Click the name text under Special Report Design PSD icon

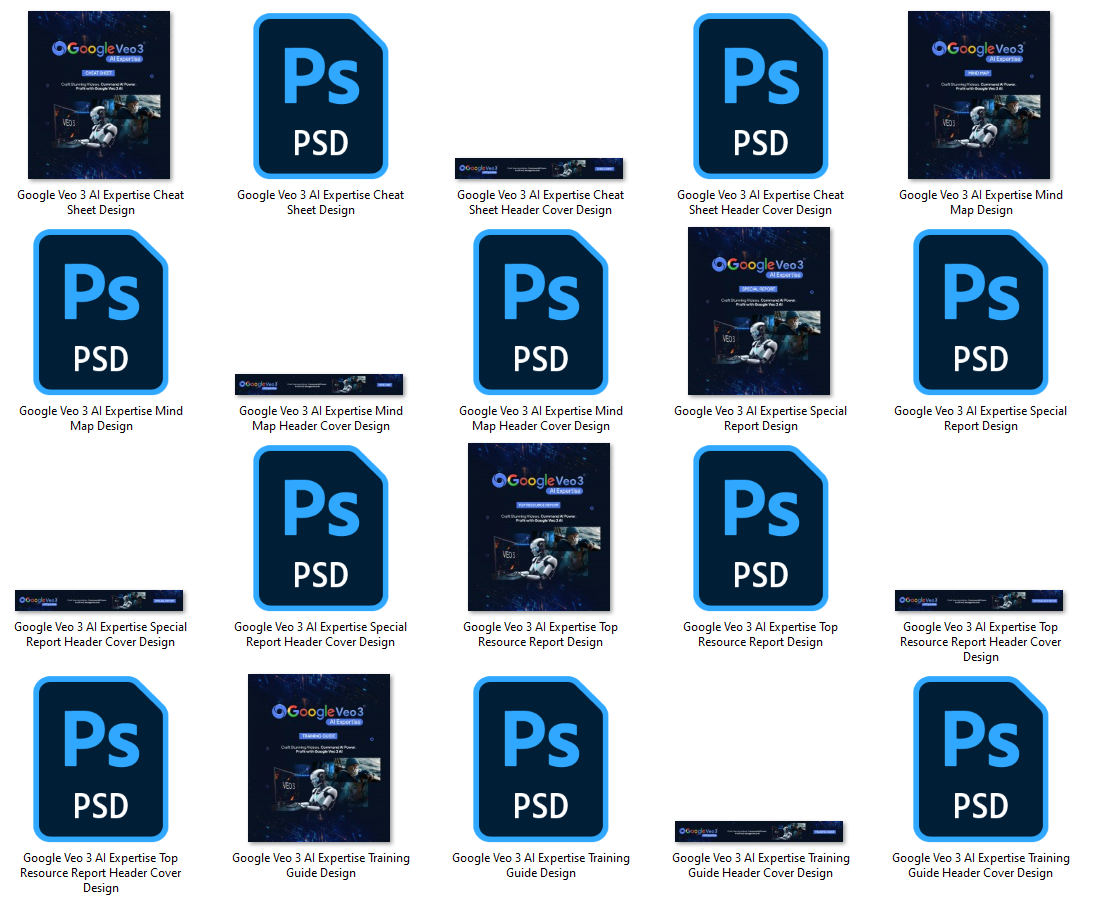[x=981, y=418]
